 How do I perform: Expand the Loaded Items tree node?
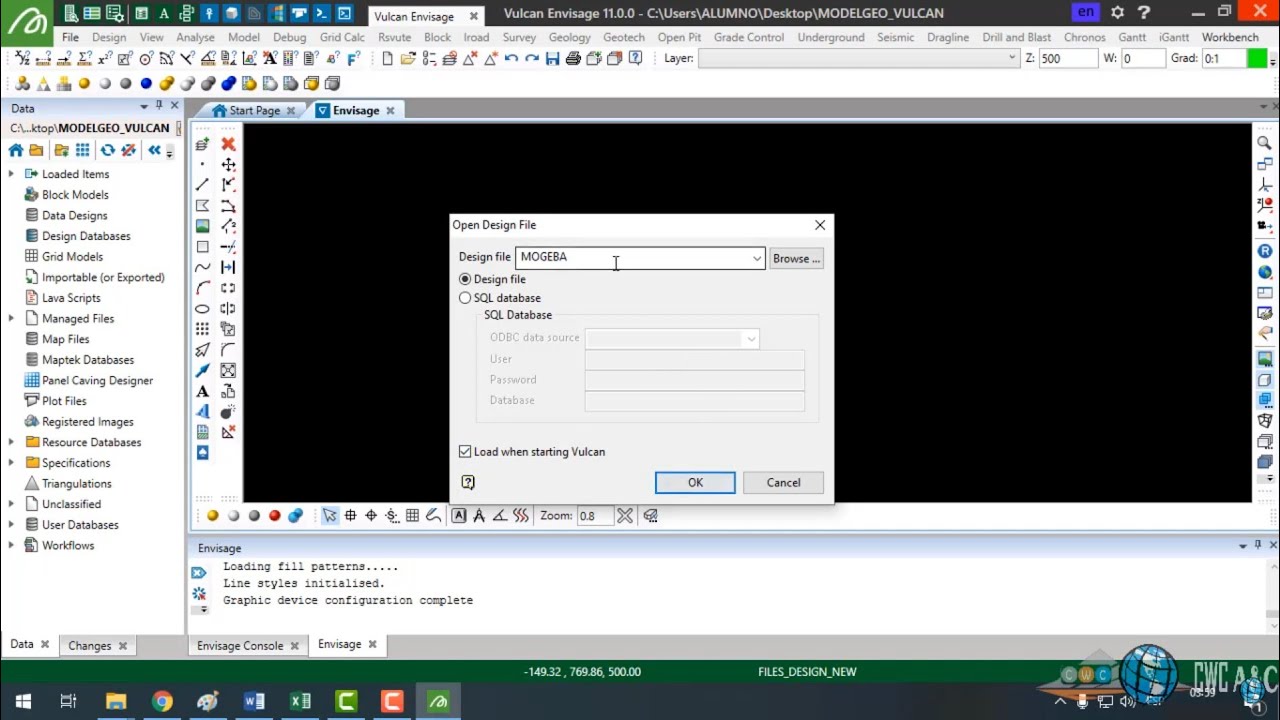point(11,174)
